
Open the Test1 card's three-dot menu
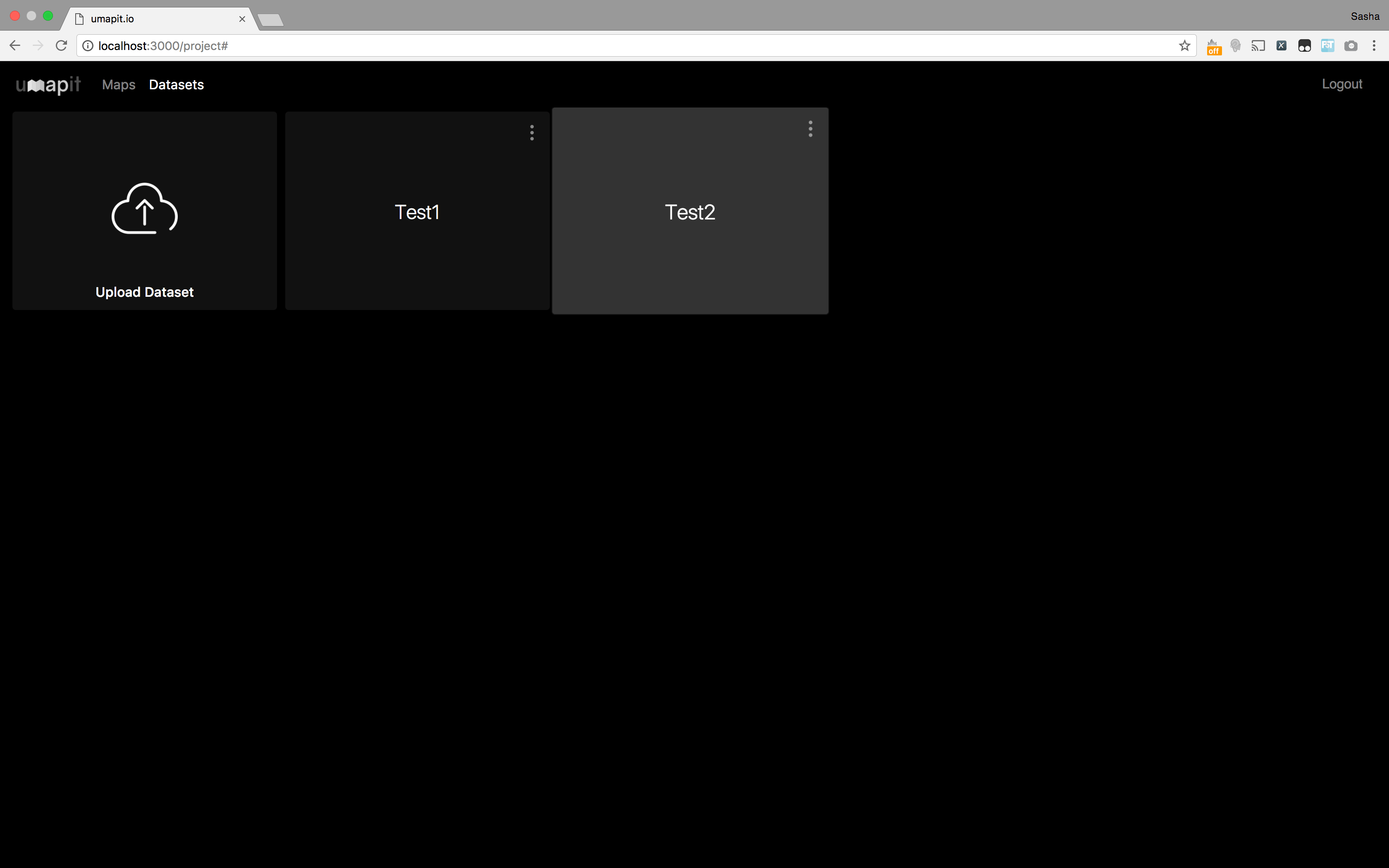[532, 133]
